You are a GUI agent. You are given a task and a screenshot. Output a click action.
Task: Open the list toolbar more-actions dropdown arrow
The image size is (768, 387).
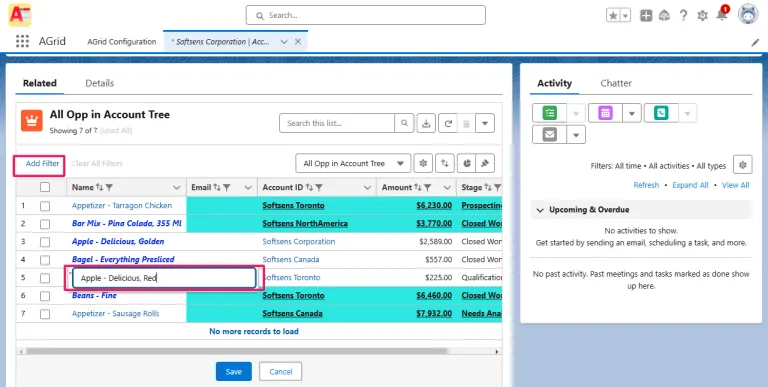485,123
